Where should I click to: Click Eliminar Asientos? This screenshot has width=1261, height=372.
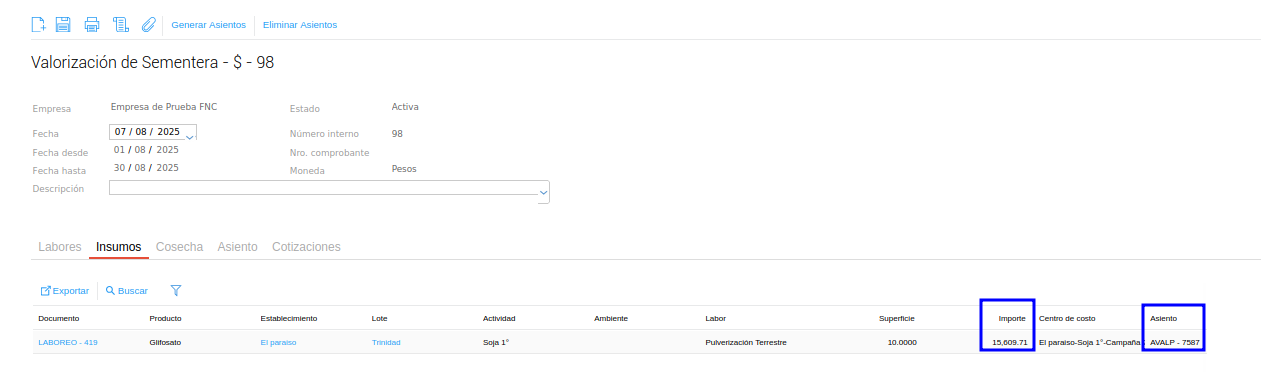click(x=300, y=25)
